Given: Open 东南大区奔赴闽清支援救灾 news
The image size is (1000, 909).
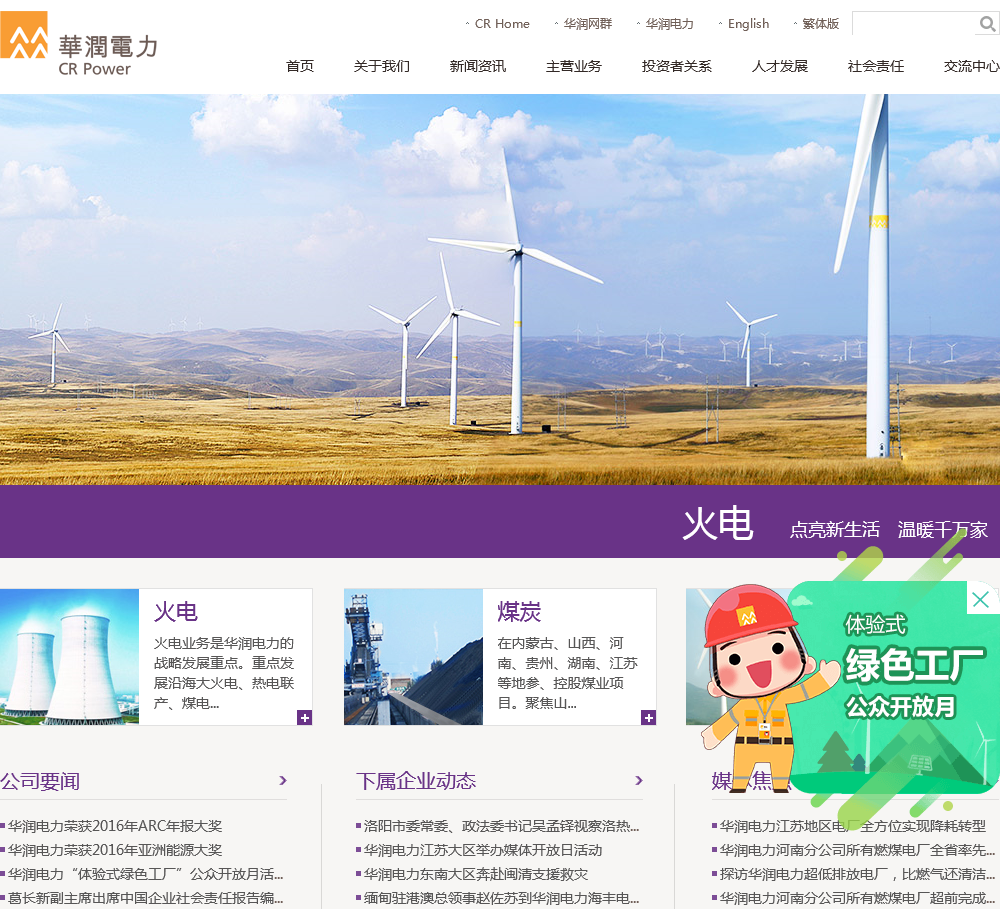Looking at the screenshot, I should pos(476,874).
